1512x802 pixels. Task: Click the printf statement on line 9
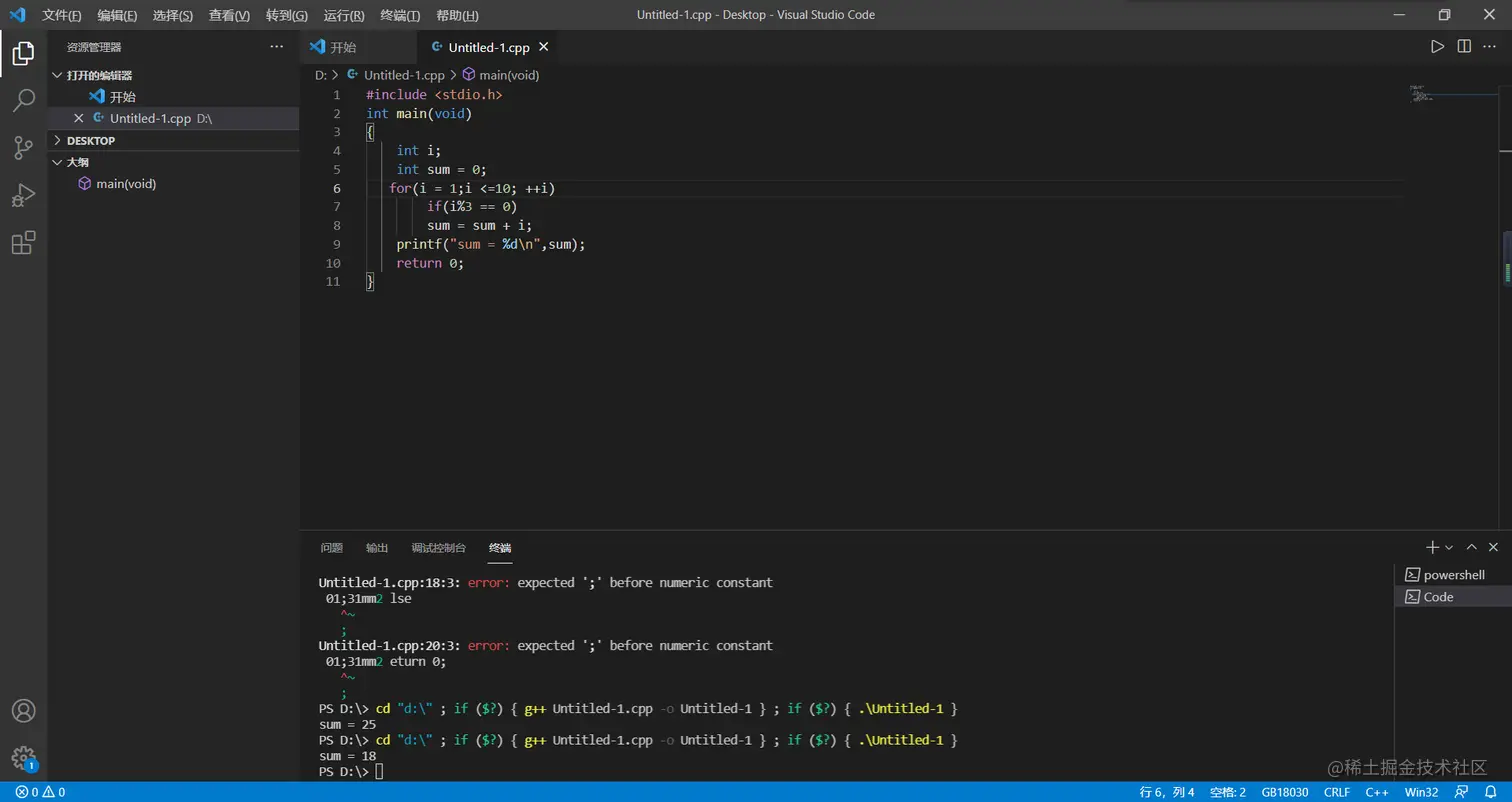[x=490, y=244]
